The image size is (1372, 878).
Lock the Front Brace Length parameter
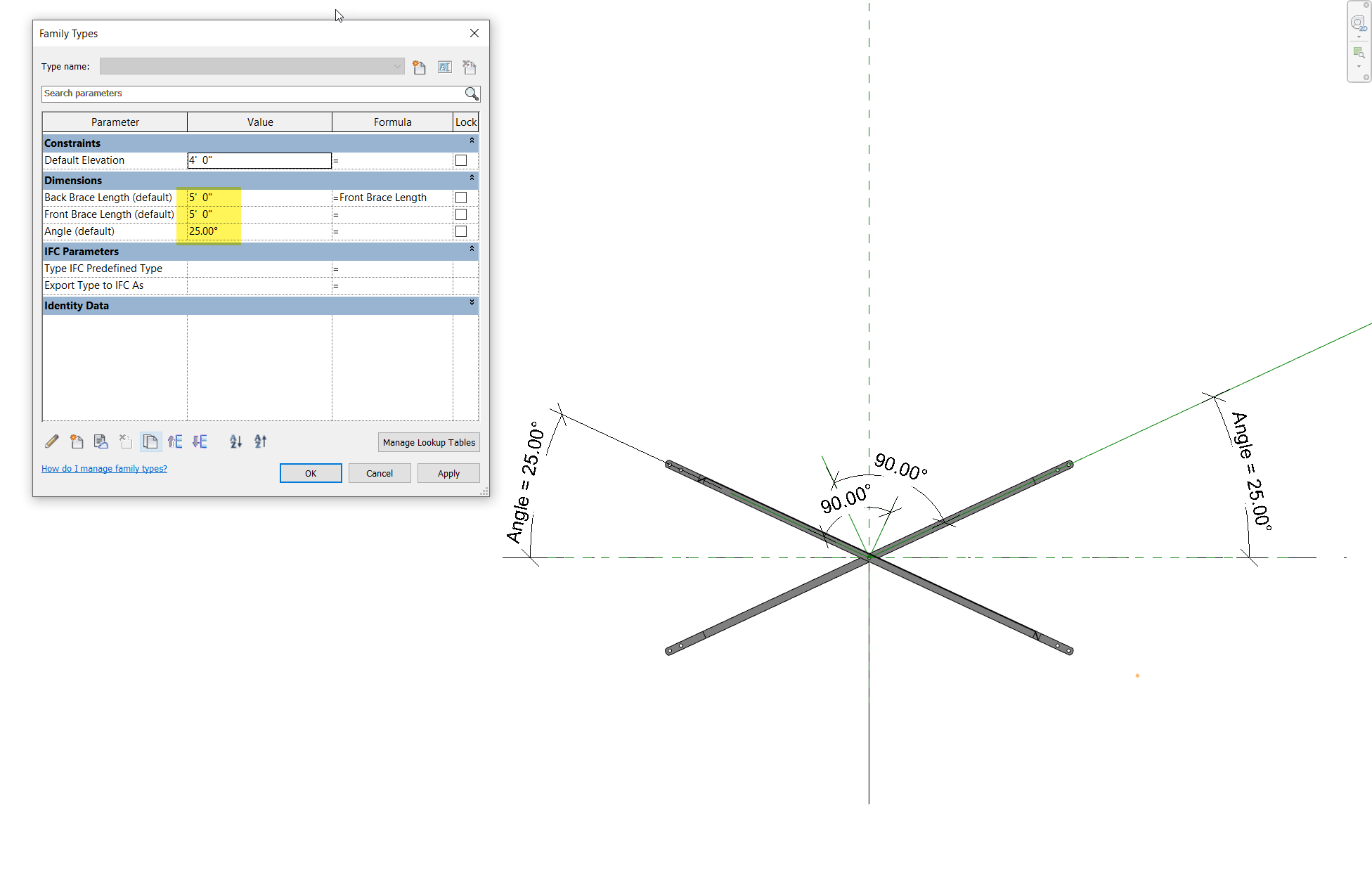tap(461, 214)
